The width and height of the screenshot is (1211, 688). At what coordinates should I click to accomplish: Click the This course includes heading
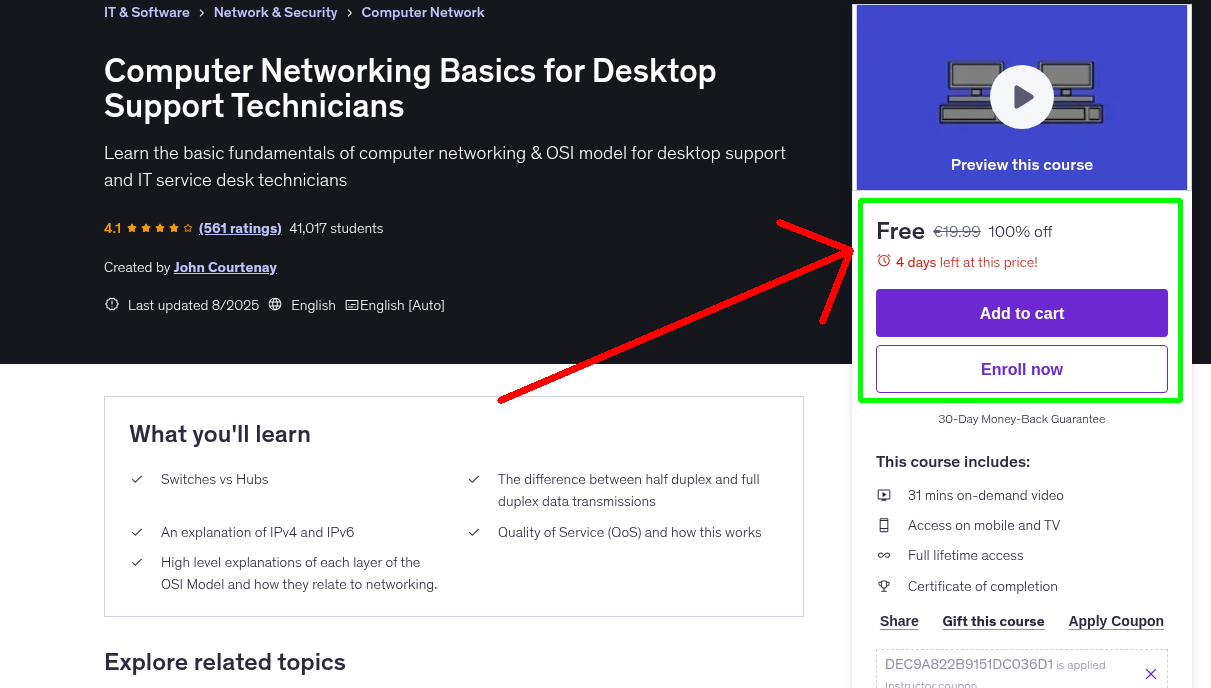coord(953,462)
